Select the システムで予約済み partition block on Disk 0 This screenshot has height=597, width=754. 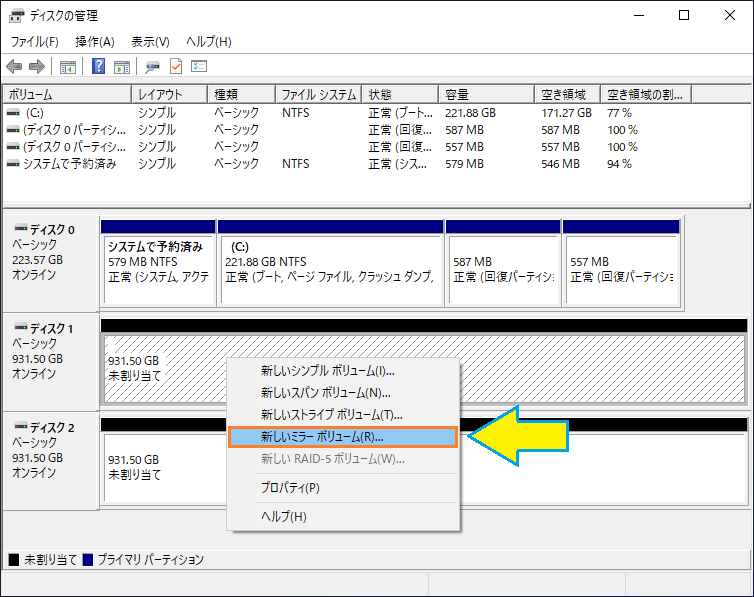point(158,263)
